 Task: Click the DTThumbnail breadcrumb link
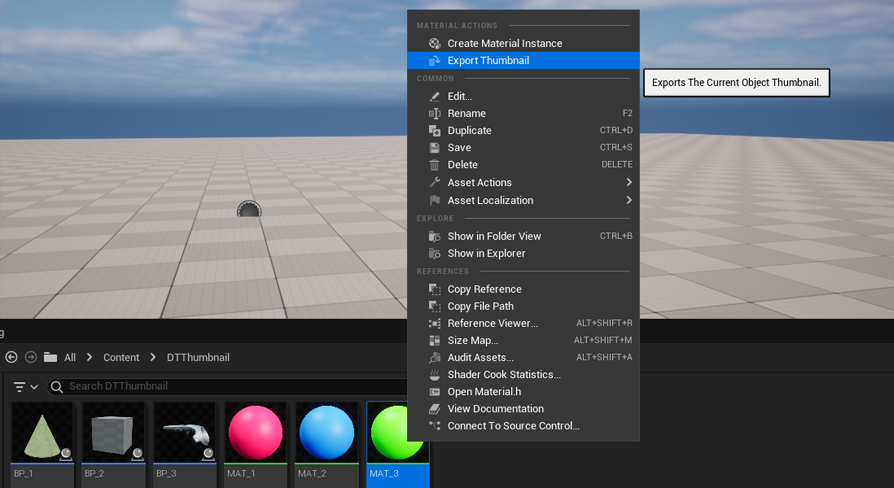[x=198, y=357]
